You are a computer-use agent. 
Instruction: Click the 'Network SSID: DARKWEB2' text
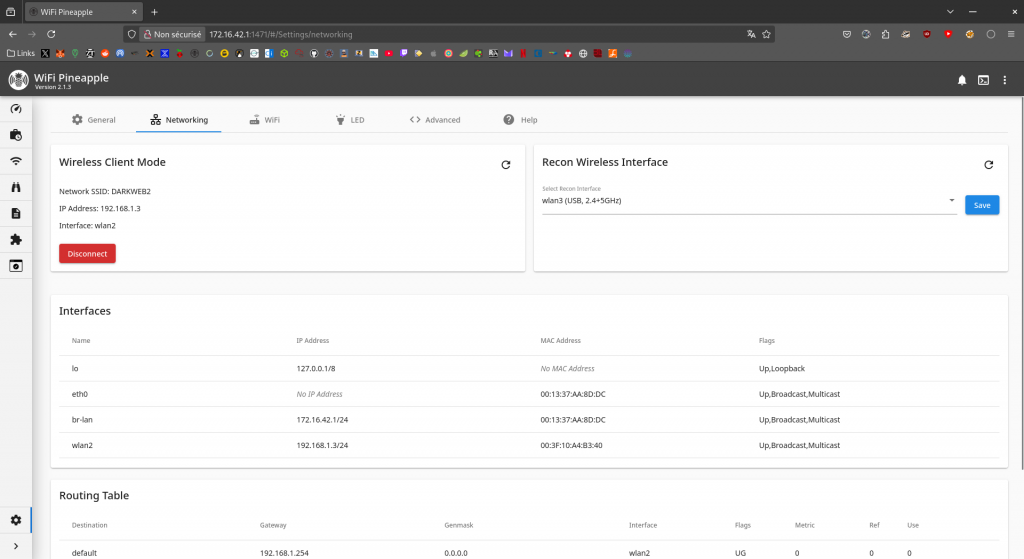(x=104, y=191)
